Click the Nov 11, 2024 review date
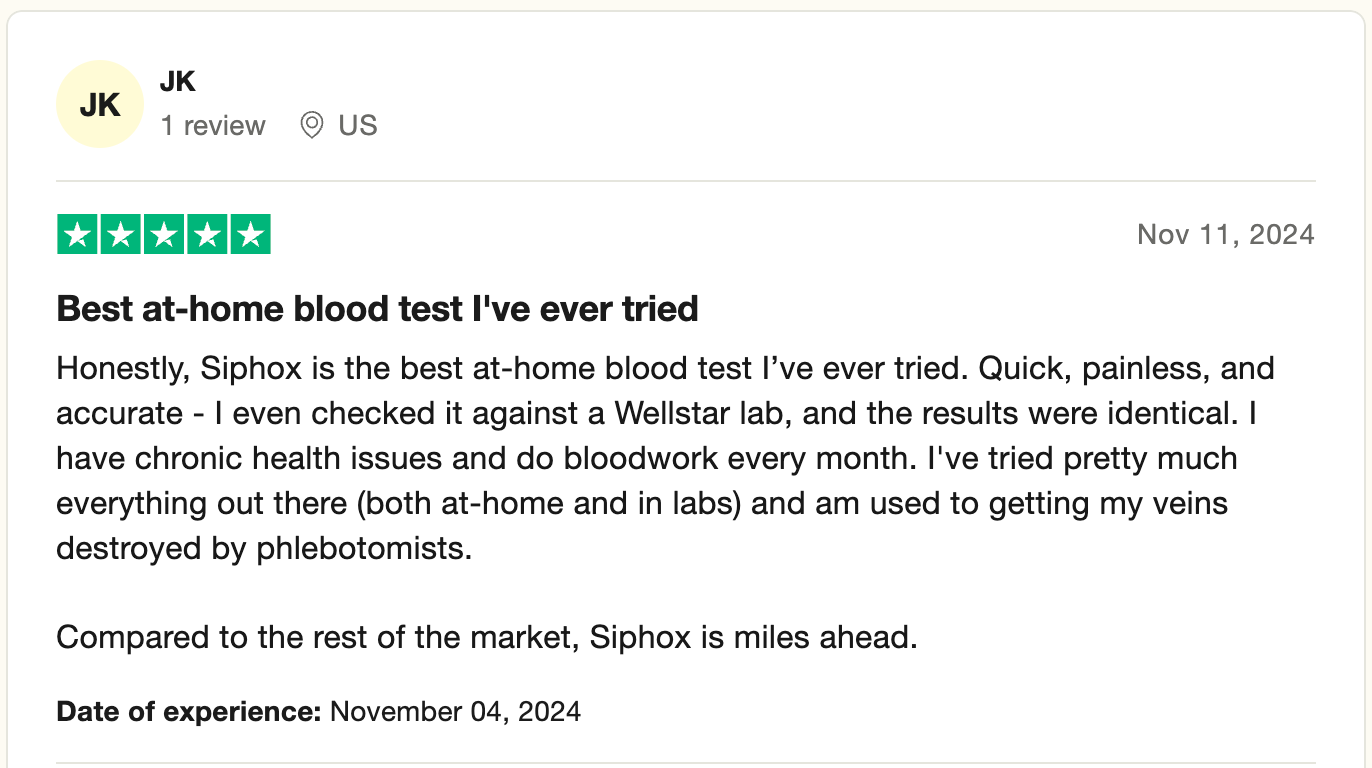 coord(1225,235)
